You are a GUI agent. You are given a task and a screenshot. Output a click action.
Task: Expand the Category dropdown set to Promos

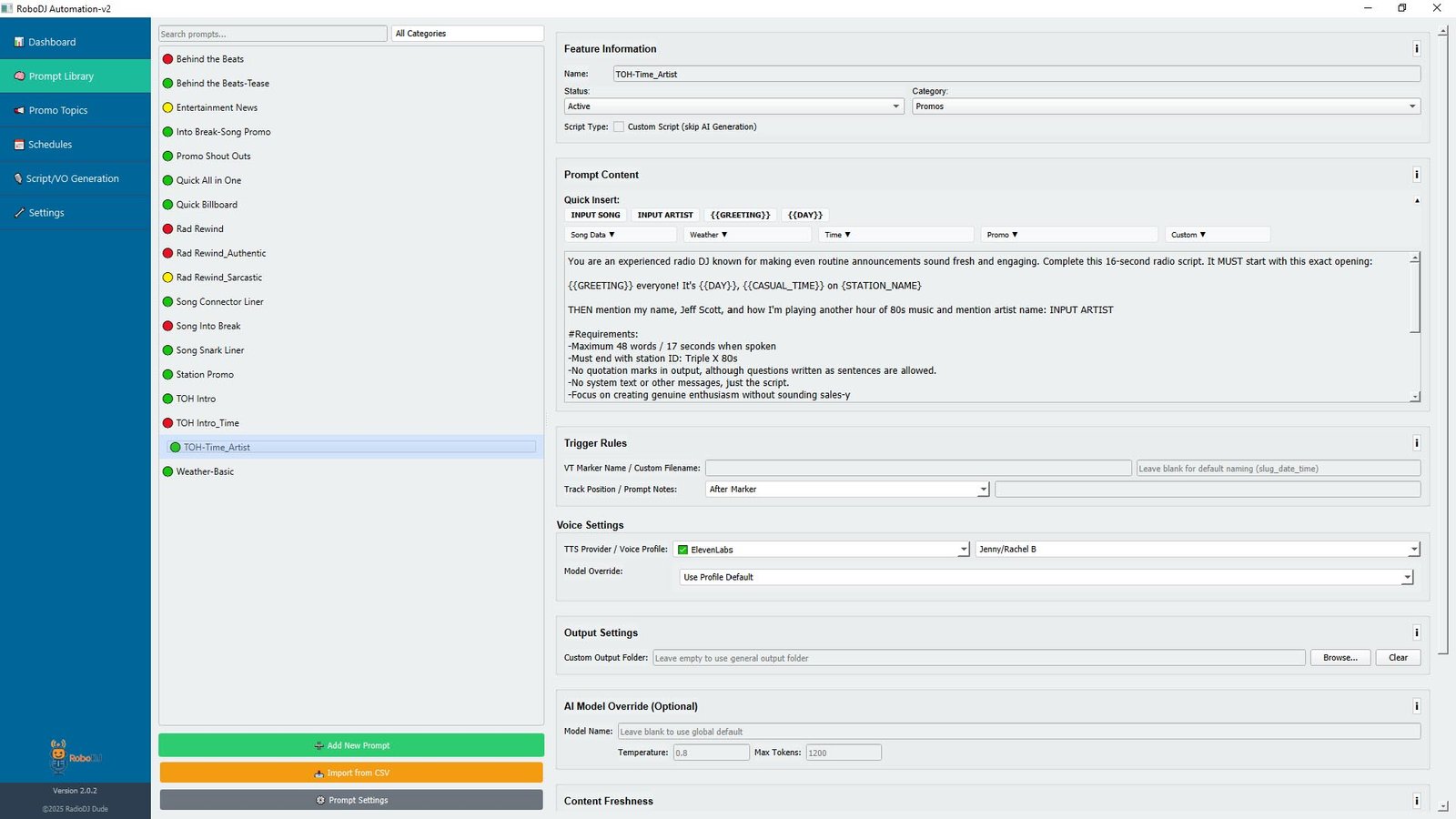(x=1165, y=106)
